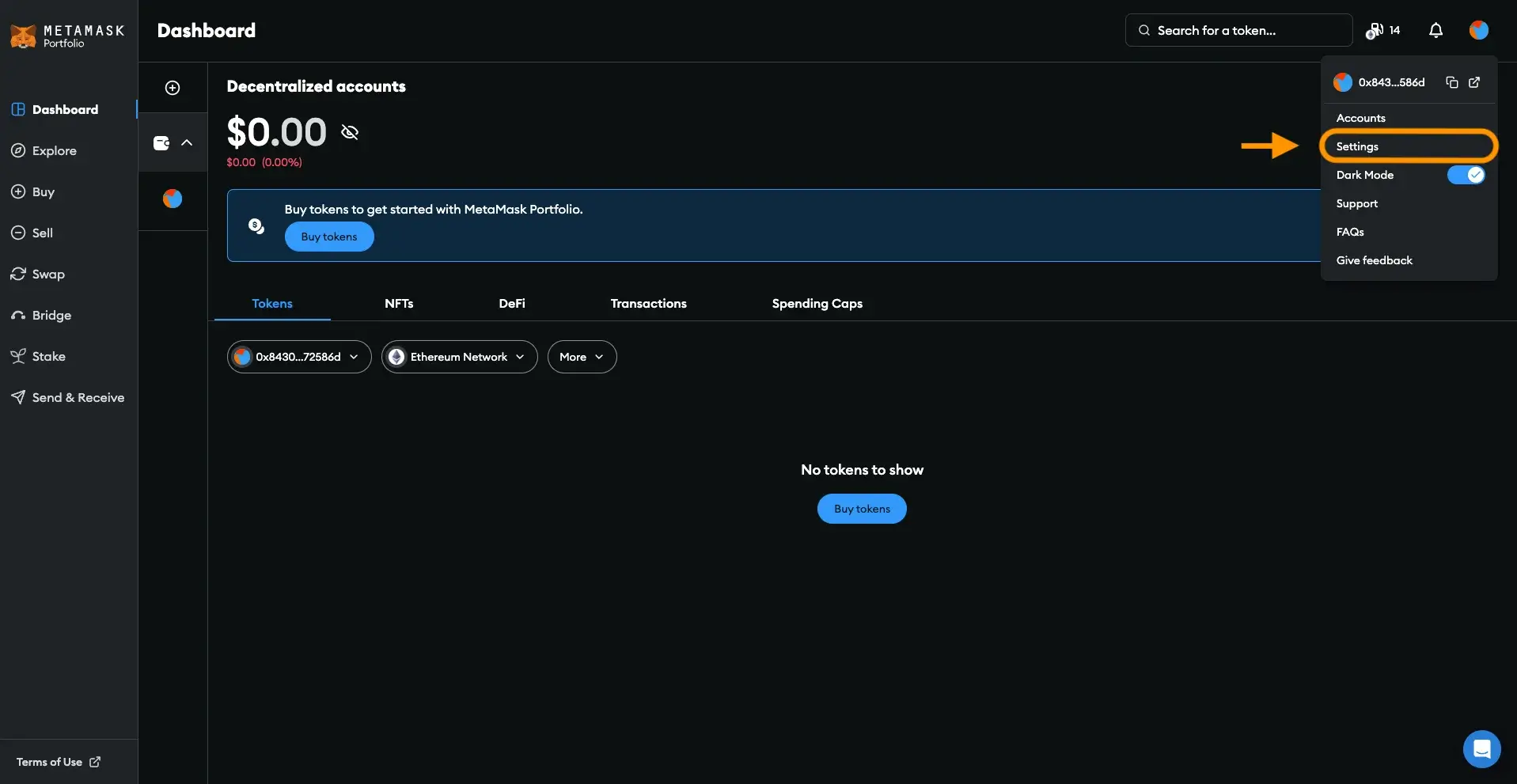Focus the Search for a token field

coord(1238,30)
